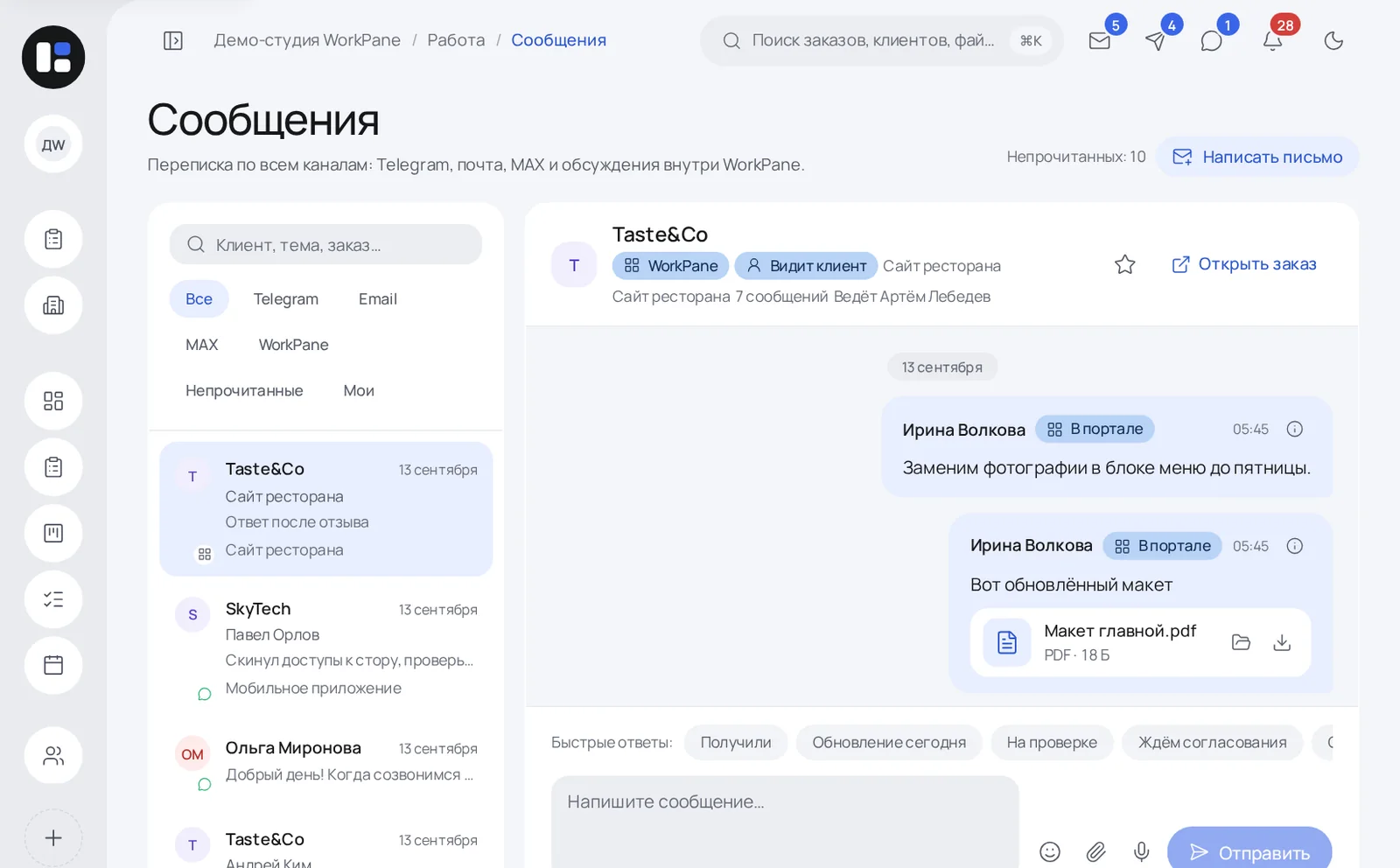The image size is (1400, 868).
Task: Click the Отправить button
Action: pyautogui.click(x=1249, y=848)
